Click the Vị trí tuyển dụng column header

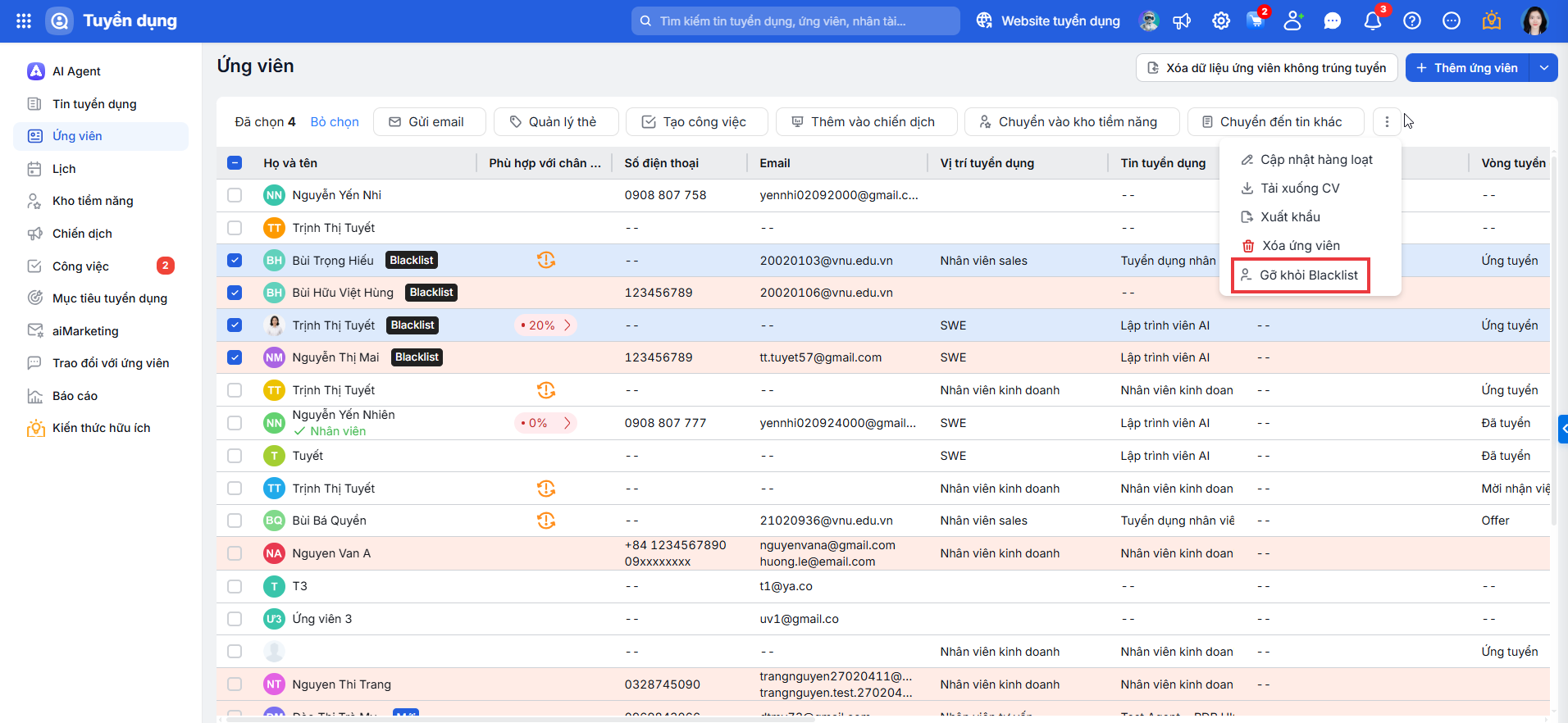[987, 163]
